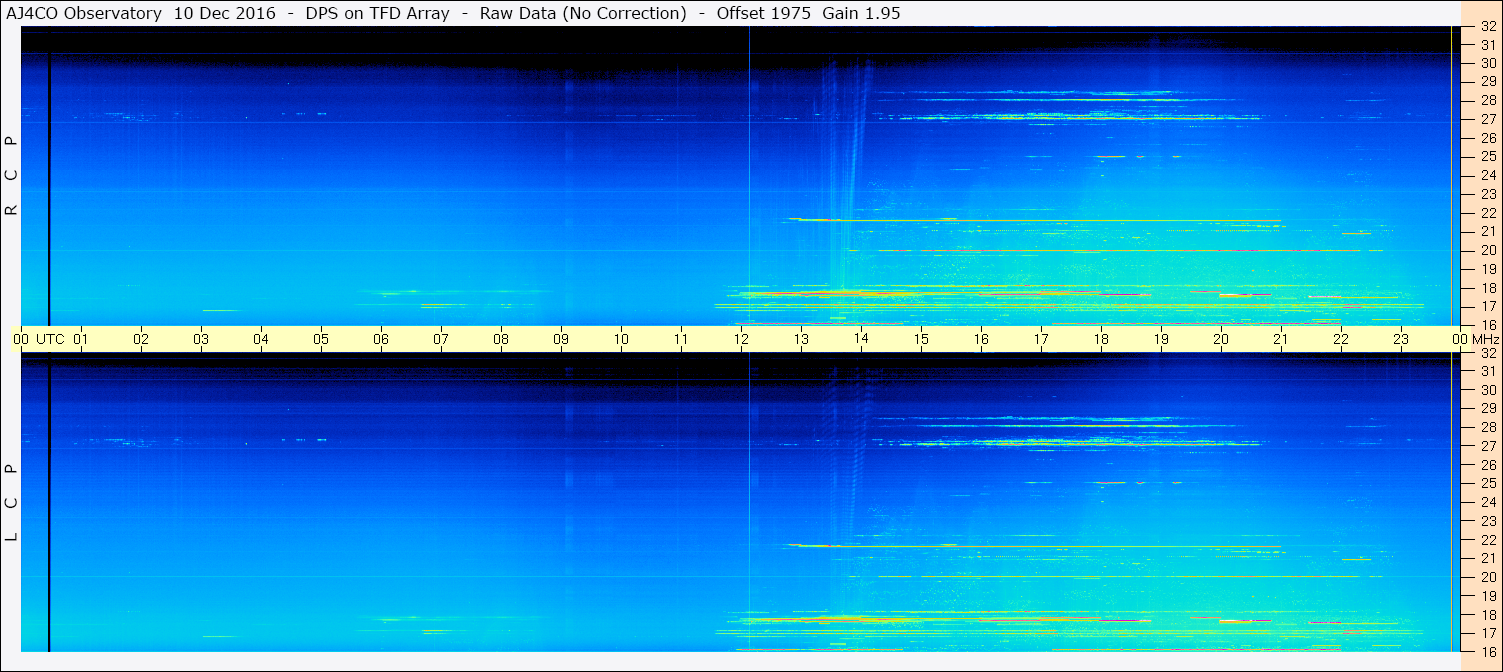Click 28 on the RCP frequency scale
The width and height of the screenshot is (1503, 672).
point(1488,100)
